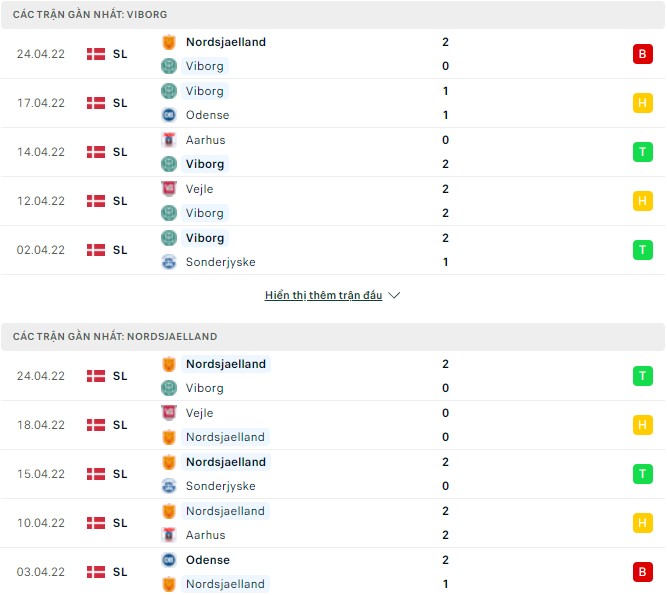
Task: Select the 'Các trận gần nhất: Nordsjaelland' header
Action: pos(115,337)
